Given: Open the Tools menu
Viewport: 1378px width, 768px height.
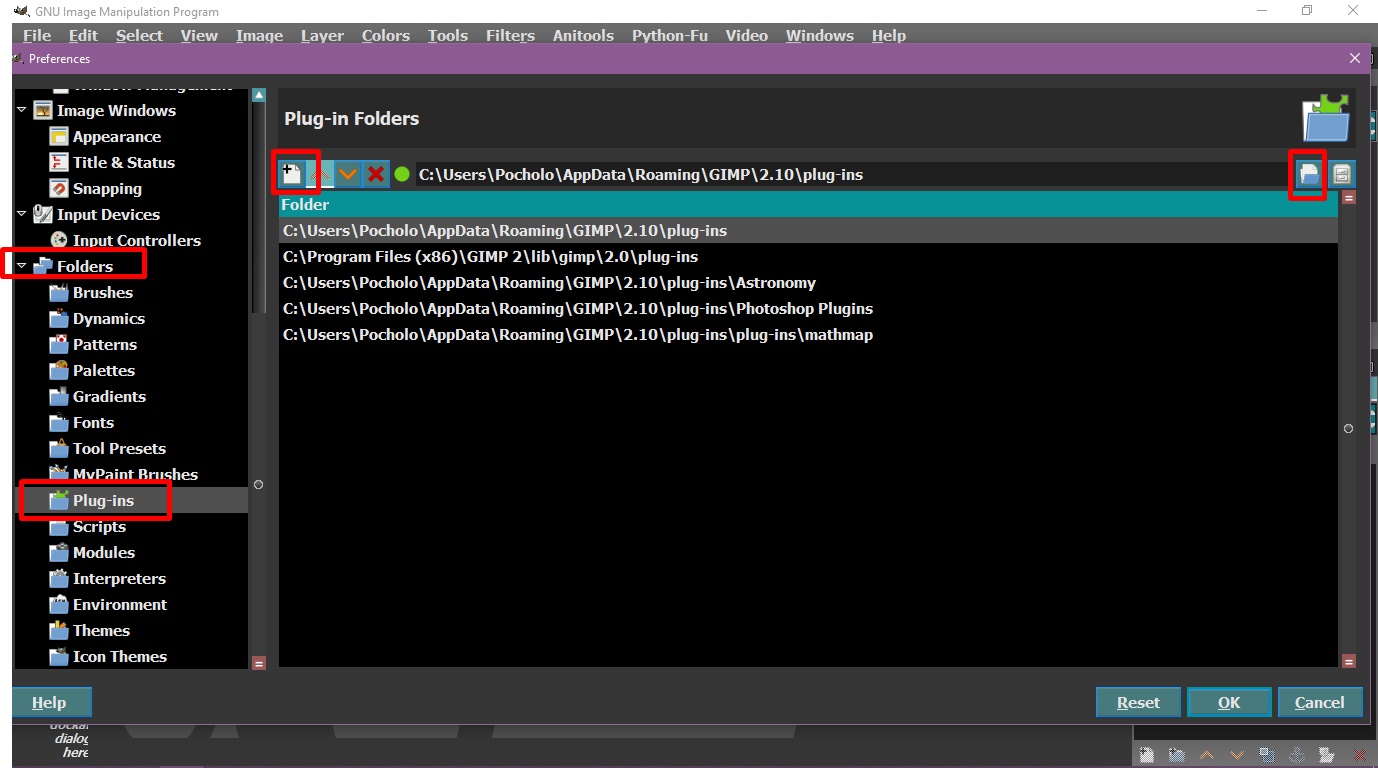Looking at the screenshot, I should tap(447, 35).
